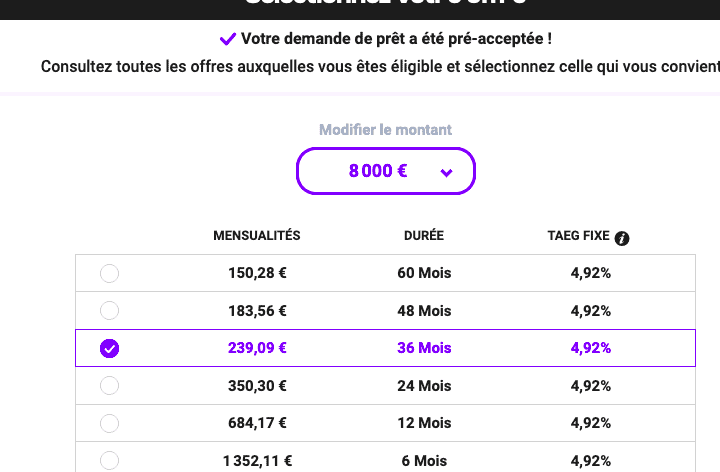The image size is (720, 472).
Task: Click the 684,17 € monthly payment
Action: point(257,423)
